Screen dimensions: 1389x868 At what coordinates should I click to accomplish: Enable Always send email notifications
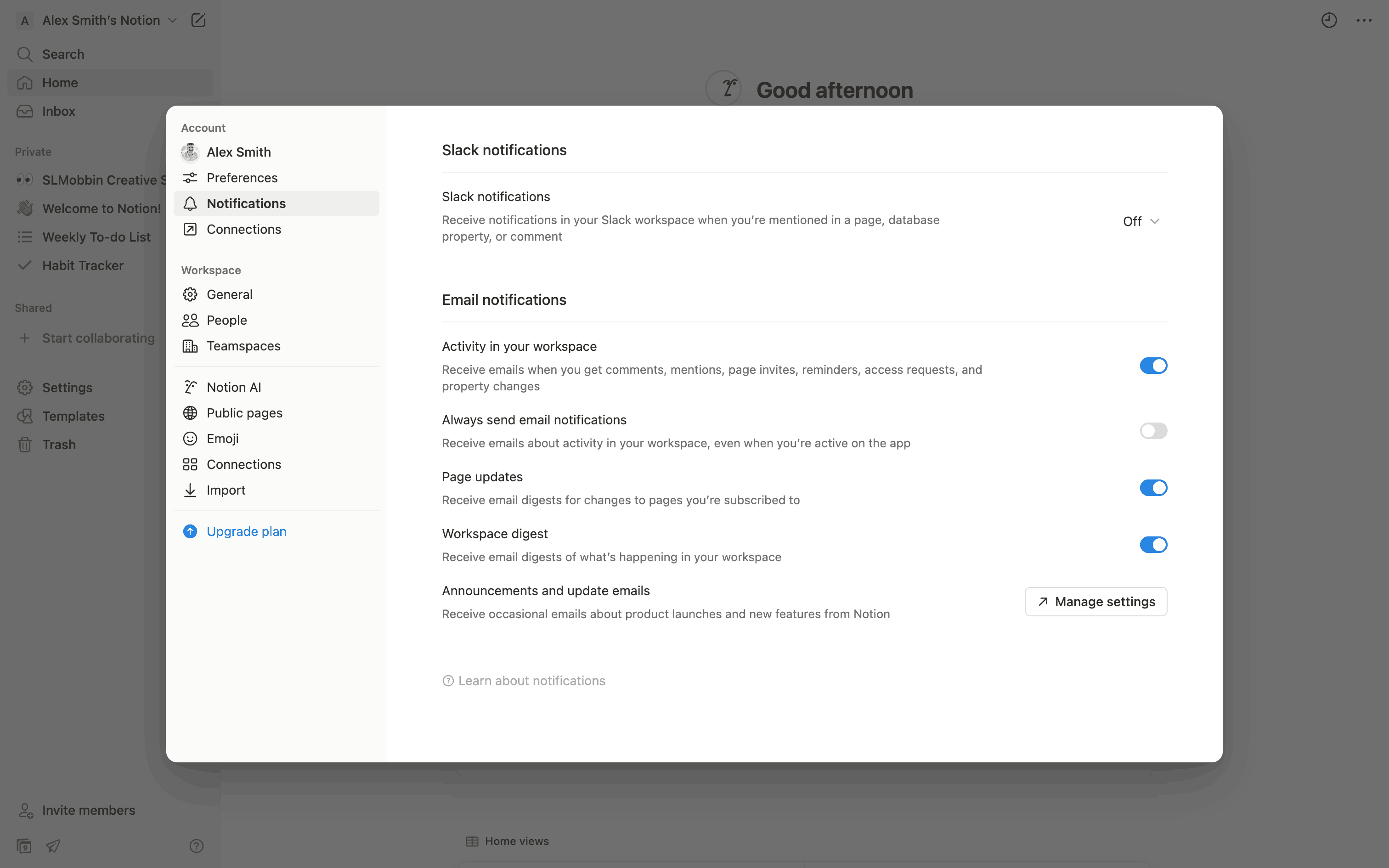(x=1153, y=431)
